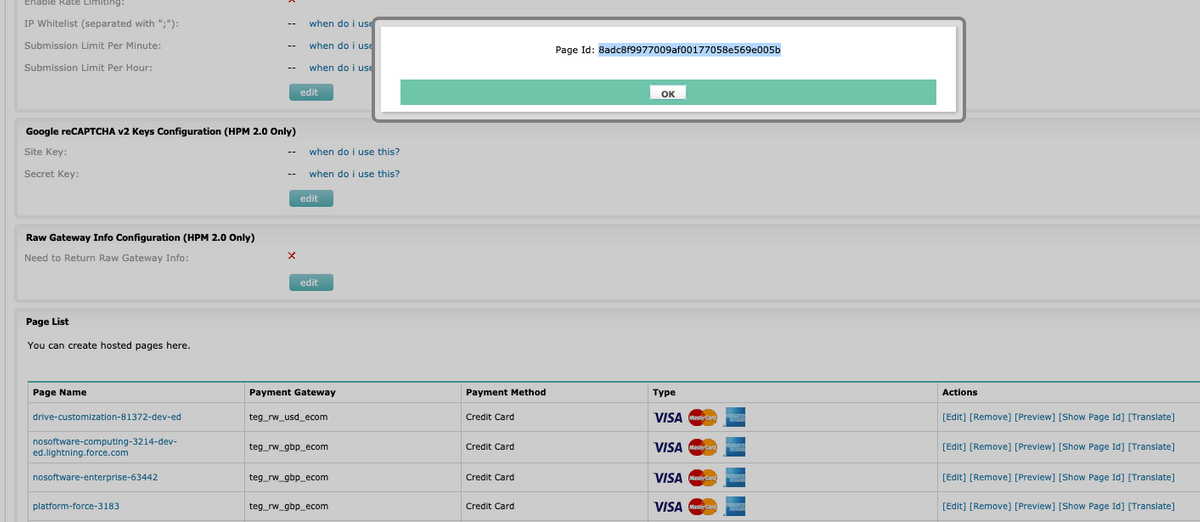
Task: Click 'You can create hosted pages here.' text
Action: pyautogui.click(x=109, y=346)
